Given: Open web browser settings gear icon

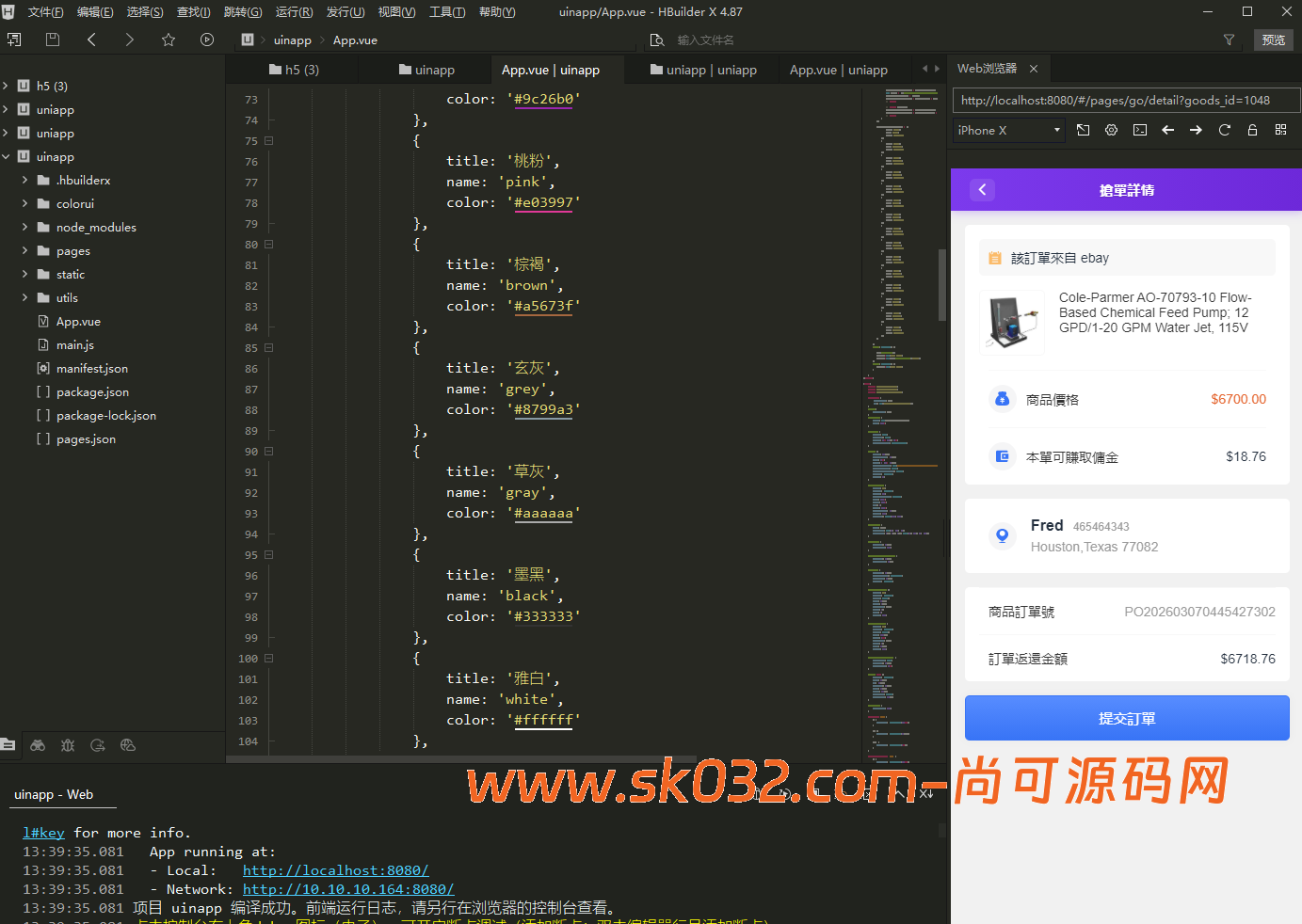Looking at the screenshot, I should coord(1111,130).
